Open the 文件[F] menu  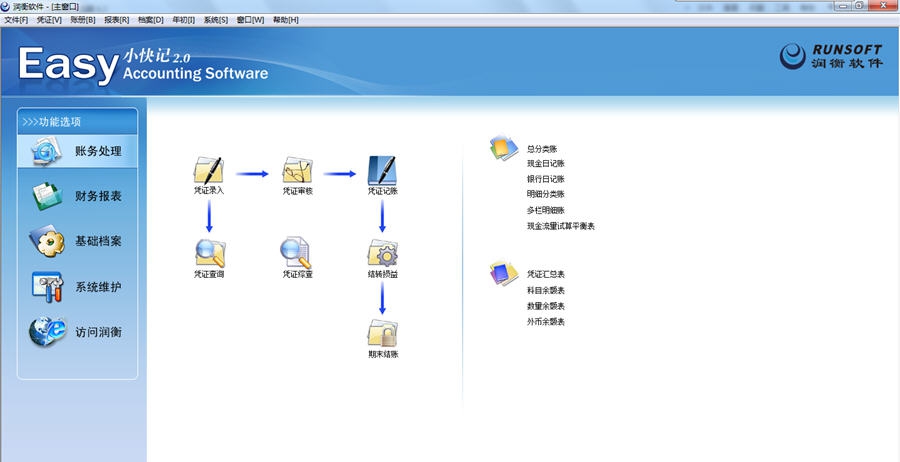click(16, 20)
